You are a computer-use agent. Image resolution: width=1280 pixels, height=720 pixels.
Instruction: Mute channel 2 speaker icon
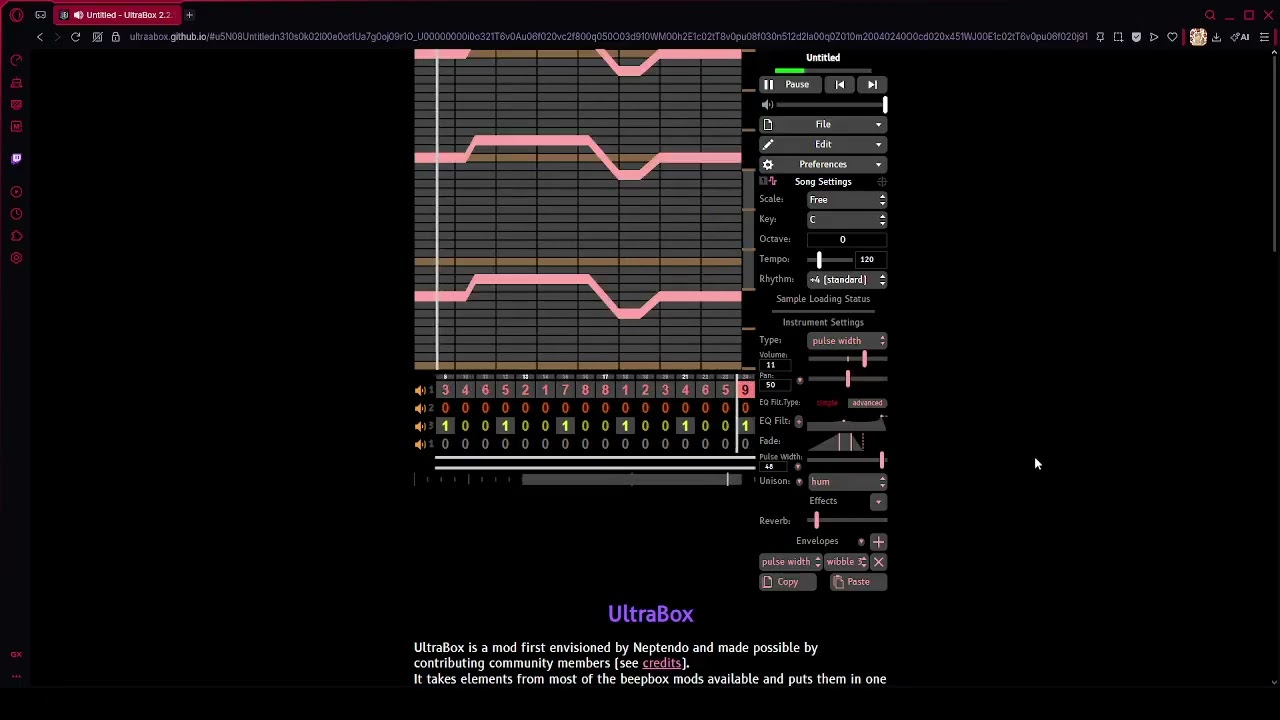[421, 408]
